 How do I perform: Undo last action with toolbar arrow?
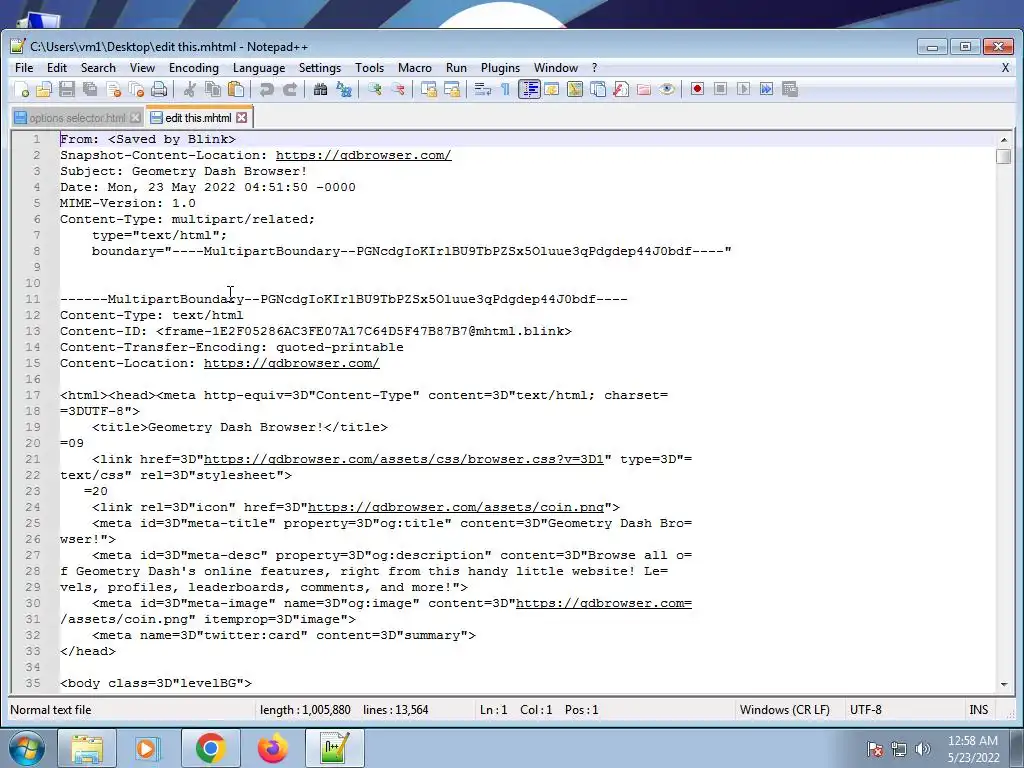tap(266, 89)
